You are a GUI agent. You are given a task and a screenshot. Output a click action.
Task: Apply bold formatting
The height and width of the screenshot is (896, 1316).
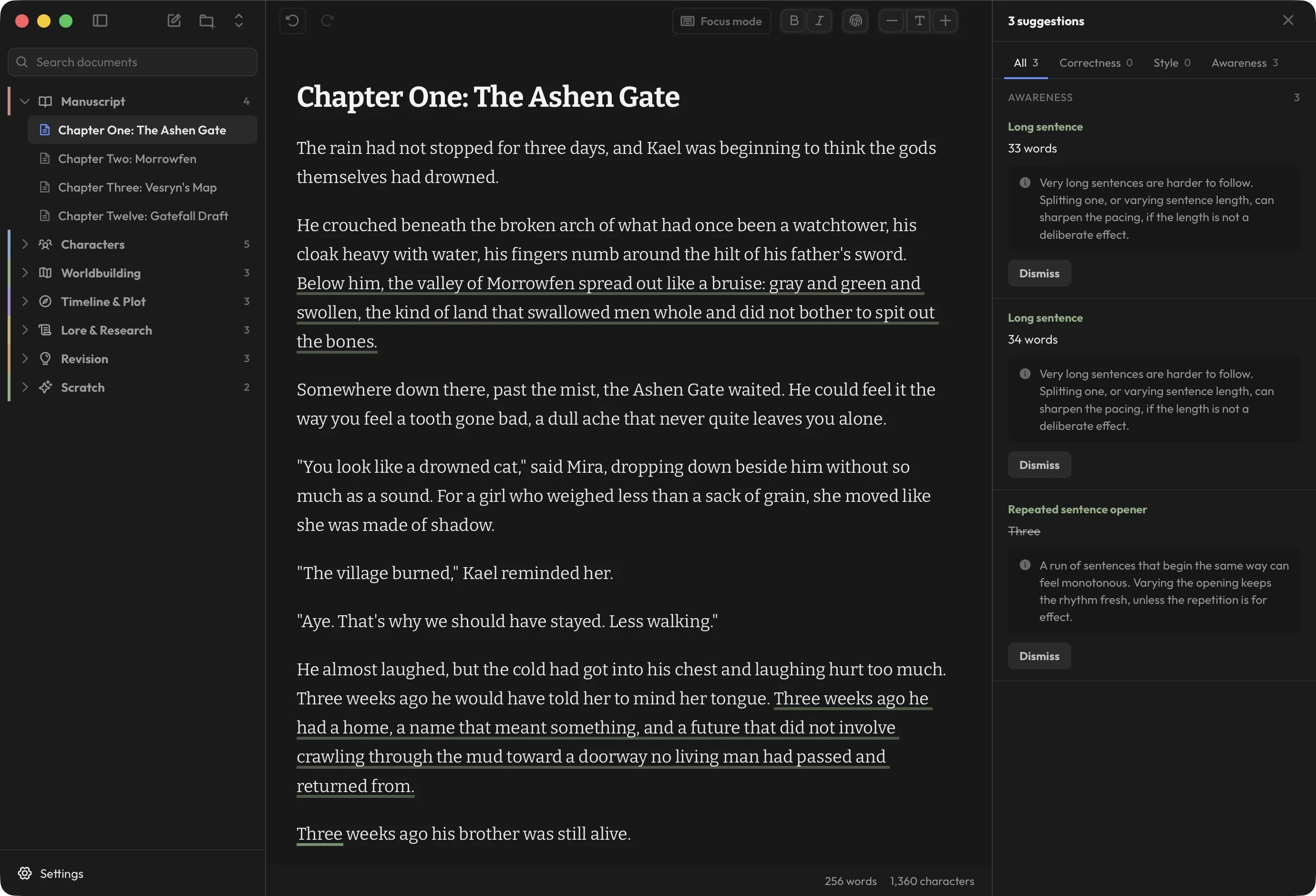coord(794,21)
